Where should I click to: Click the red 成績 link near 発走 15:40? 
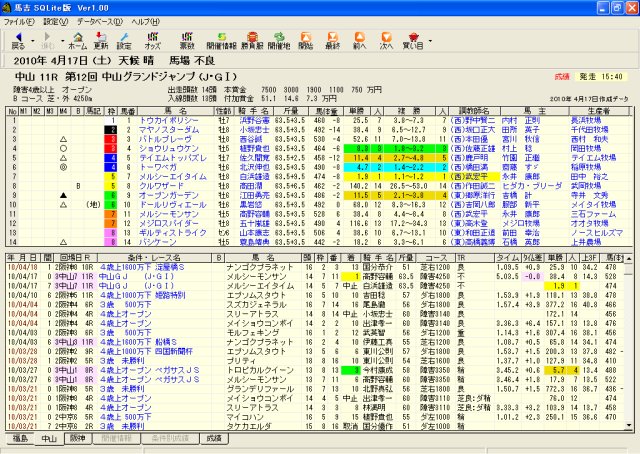click(x=562, y=77)
